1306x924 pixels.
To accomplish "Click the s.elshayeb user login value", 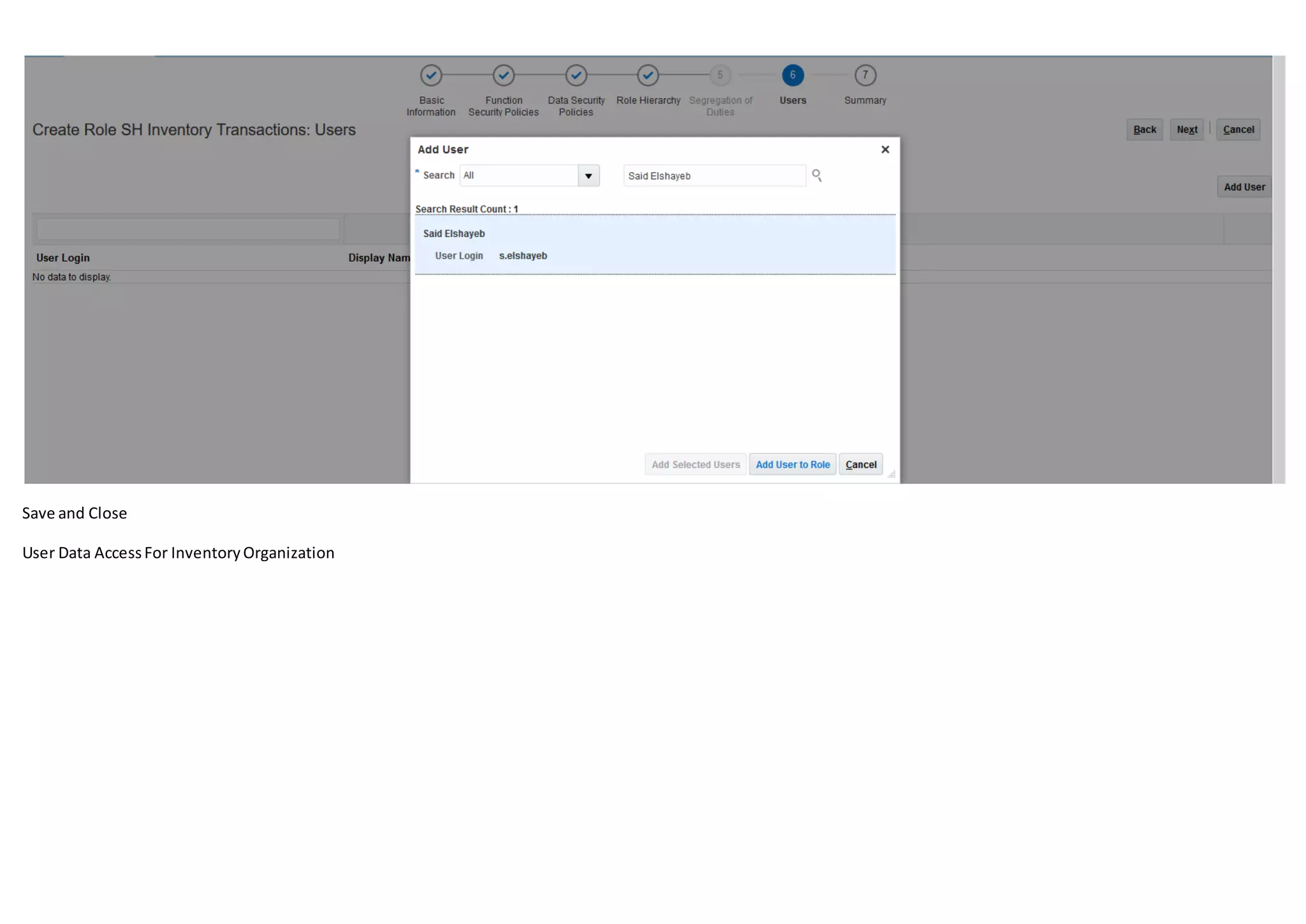I will pyautogui.click(x=523, y=256).
